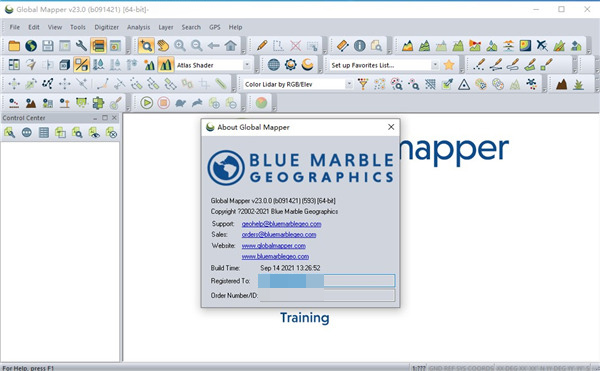
Task: Click the Zoom Out magnifier icon
Action: (x=197, y=46)
